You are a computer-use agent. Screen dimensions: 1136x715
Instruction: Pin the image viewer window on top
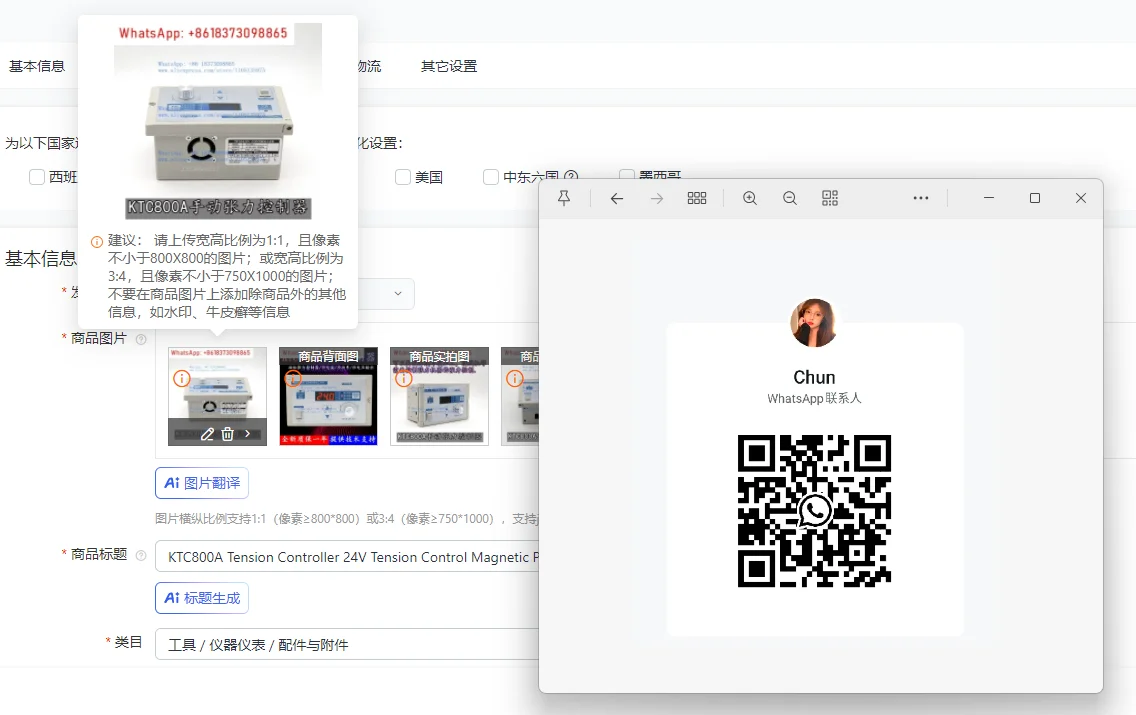pos(564,198)
